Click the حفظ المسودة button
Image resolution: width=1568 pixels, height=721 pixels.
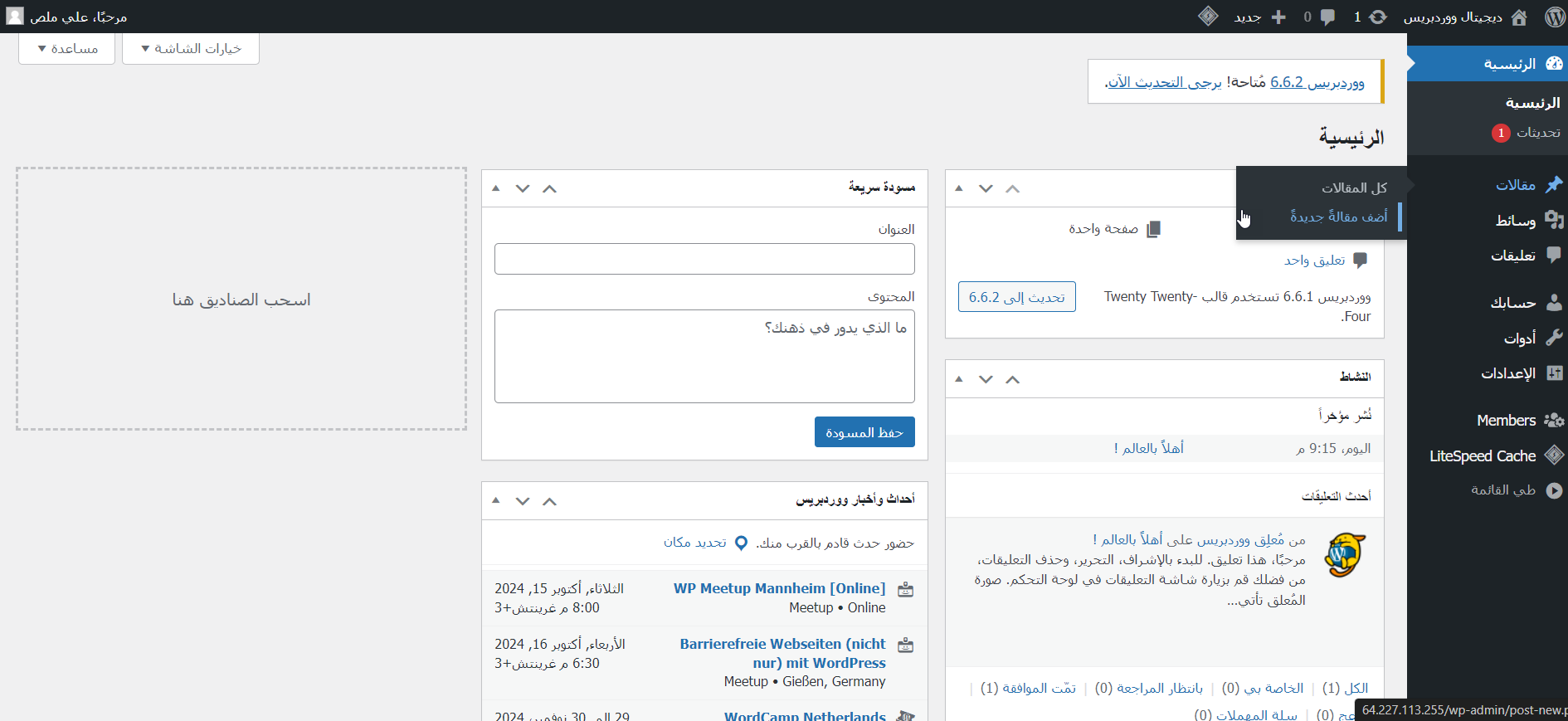pos(864,432)
